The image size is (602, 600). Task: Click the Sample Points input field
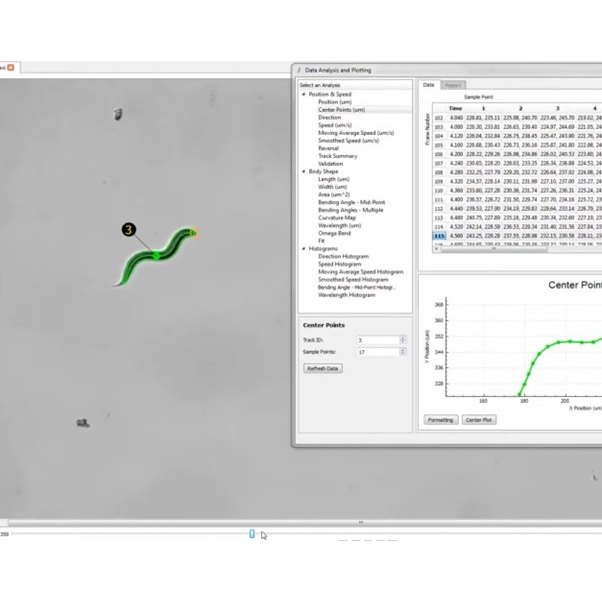click(378, 352)
